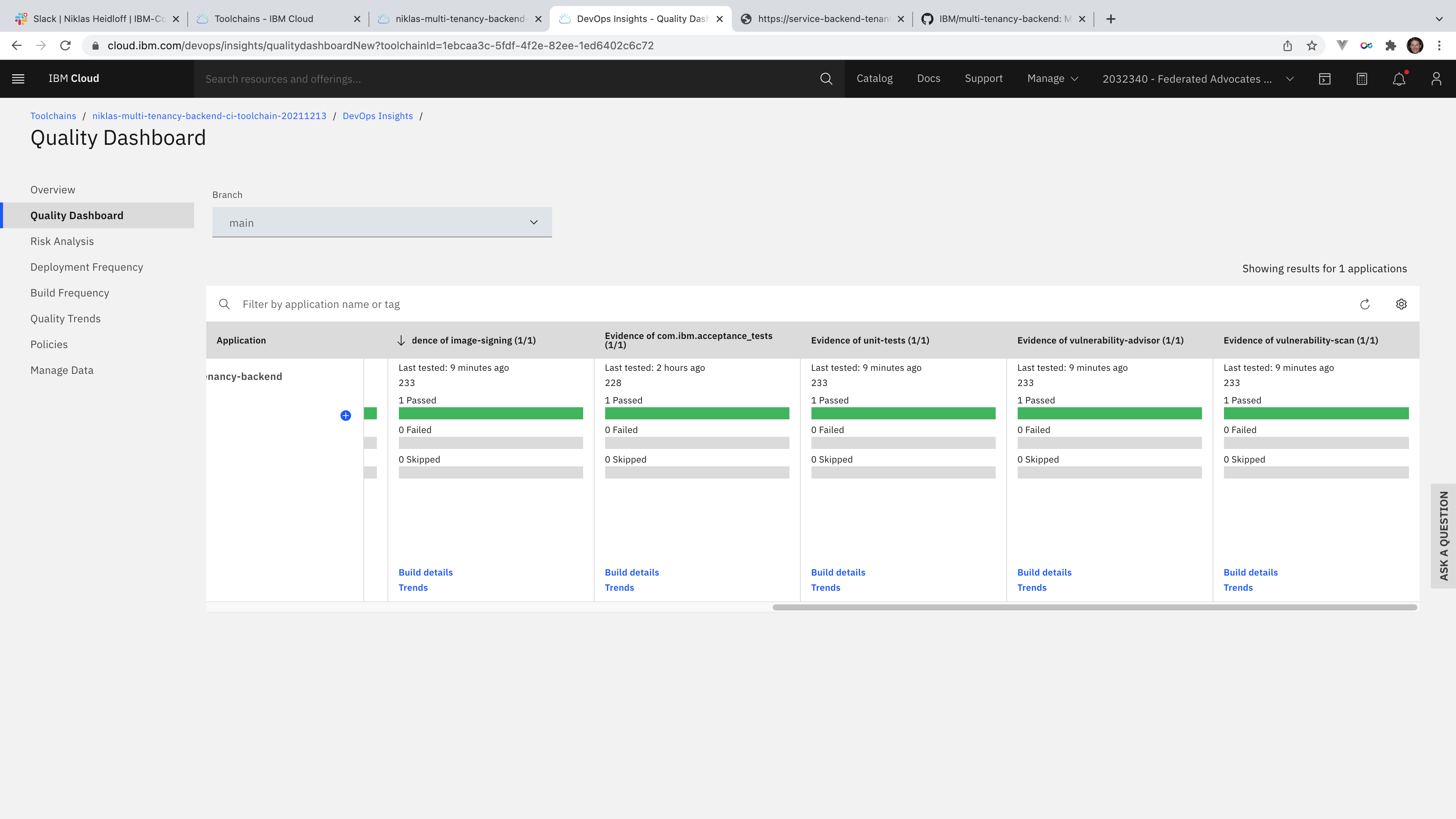Screen dimensions: 1456x819
Task: Go to Risk Analysis in sidebar
Action: coord(62,242)
